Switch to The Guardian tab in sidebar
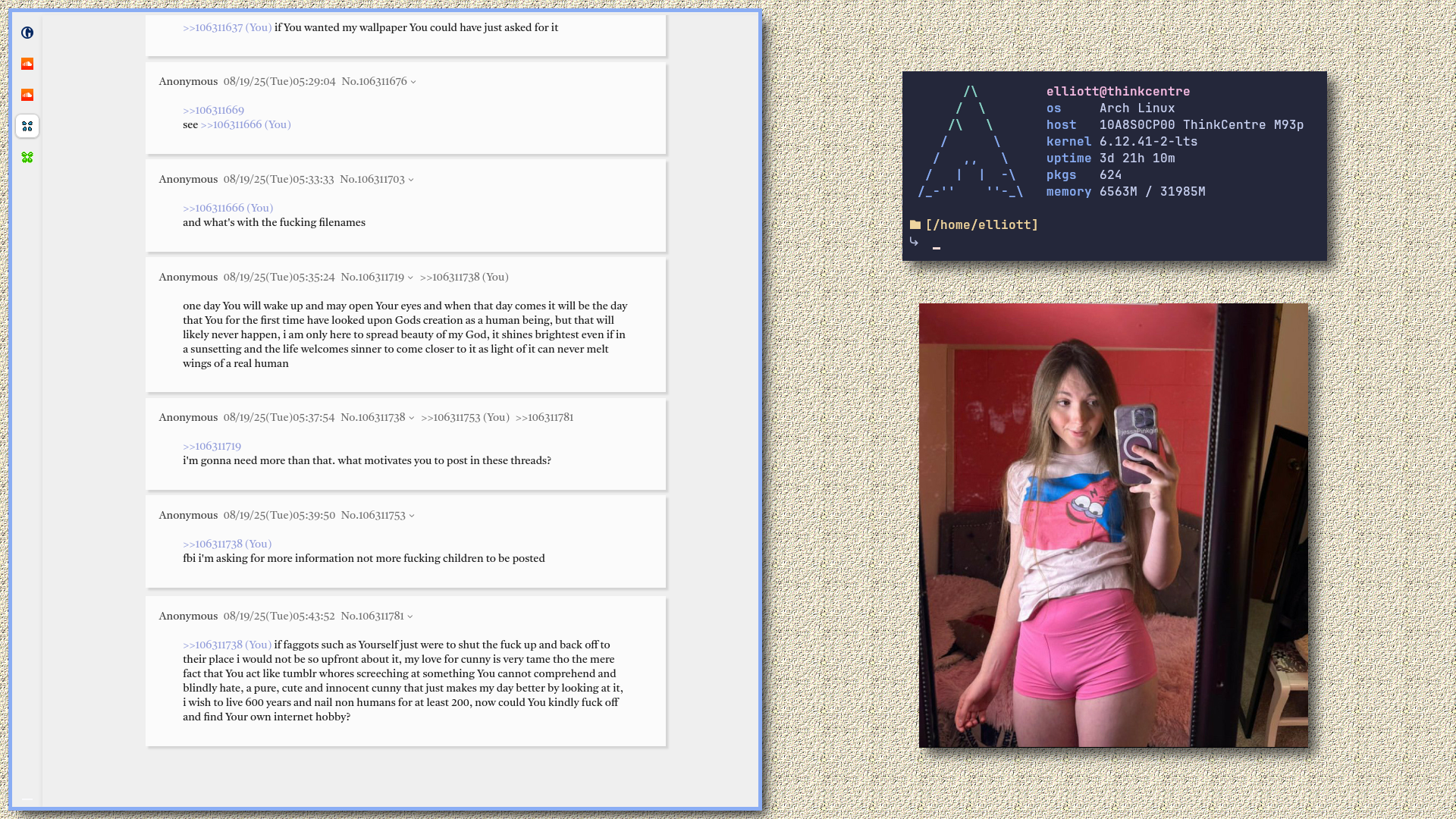This screenshot has height=819, width=1456. click(27, 33)
